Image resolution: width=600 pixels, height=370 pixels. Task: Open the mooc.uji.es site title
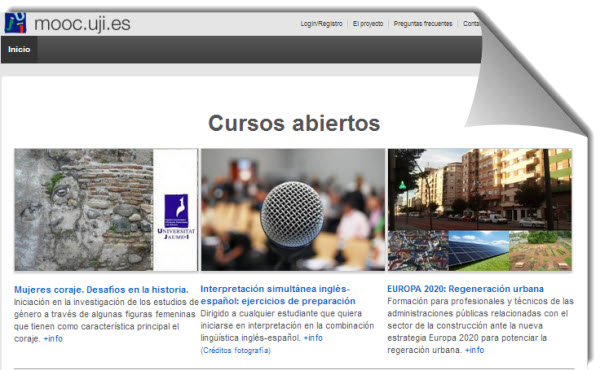point(82,24)
